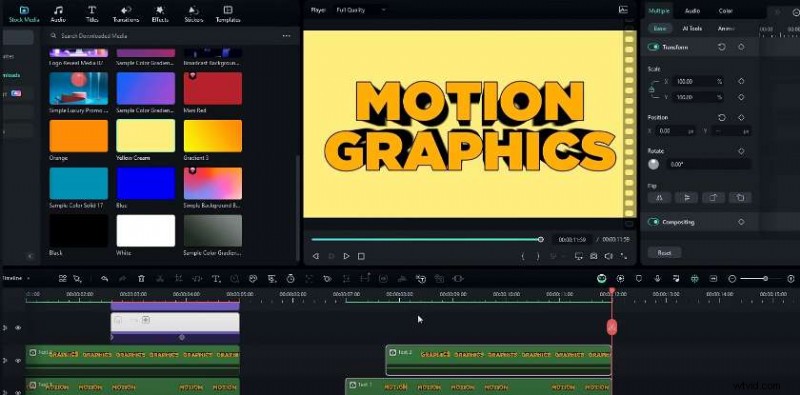Add keyframe for Scale X
Image resolution: width=800 pixels, height=395 pixels.
741,81
